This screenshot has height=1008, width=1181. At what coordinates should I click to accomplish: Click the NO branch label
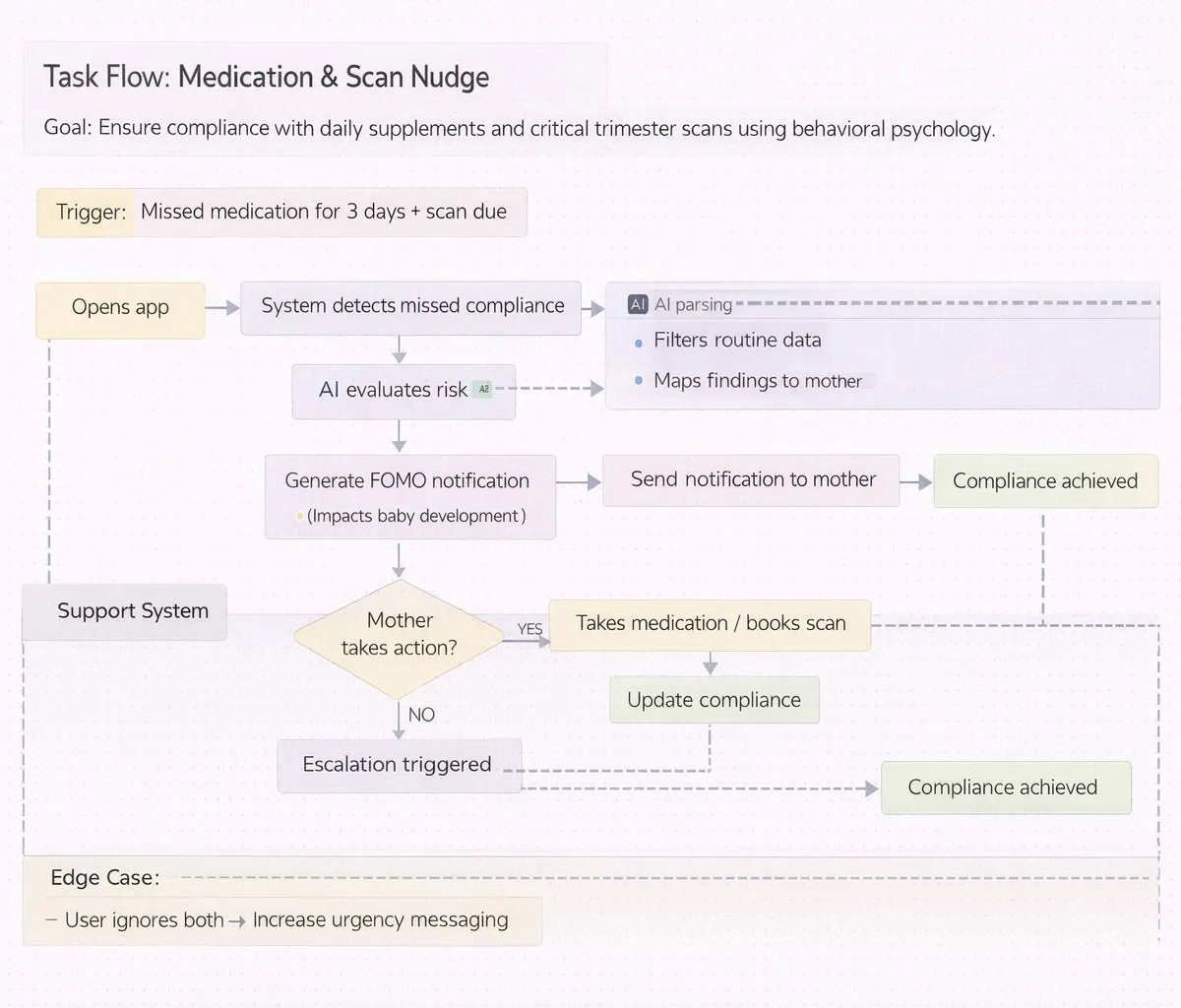pos(421,716)
